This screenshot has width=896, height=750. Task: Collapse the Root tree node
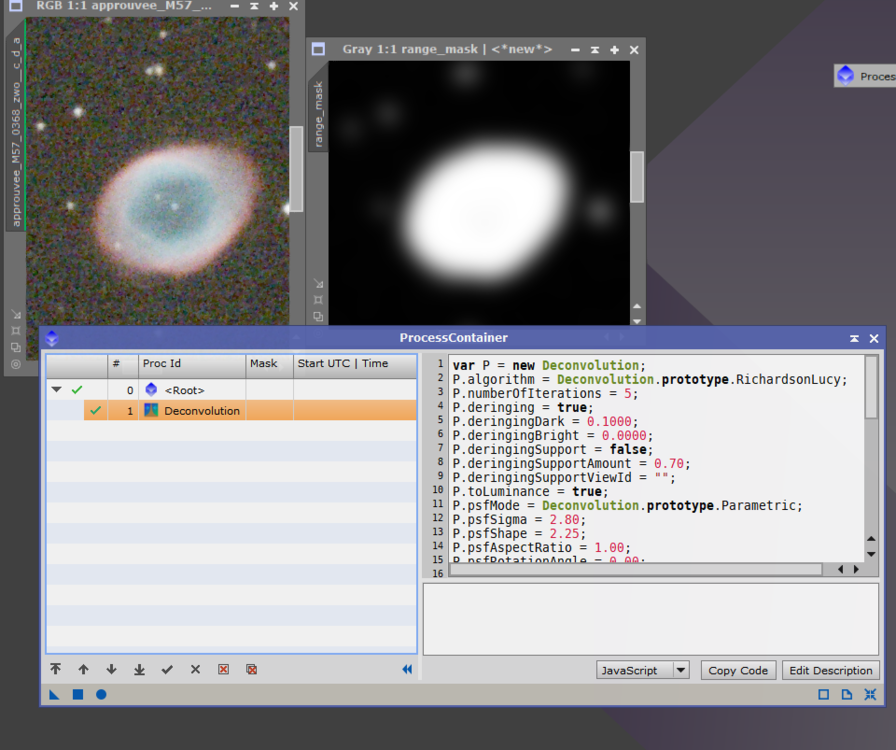(56, 390)
